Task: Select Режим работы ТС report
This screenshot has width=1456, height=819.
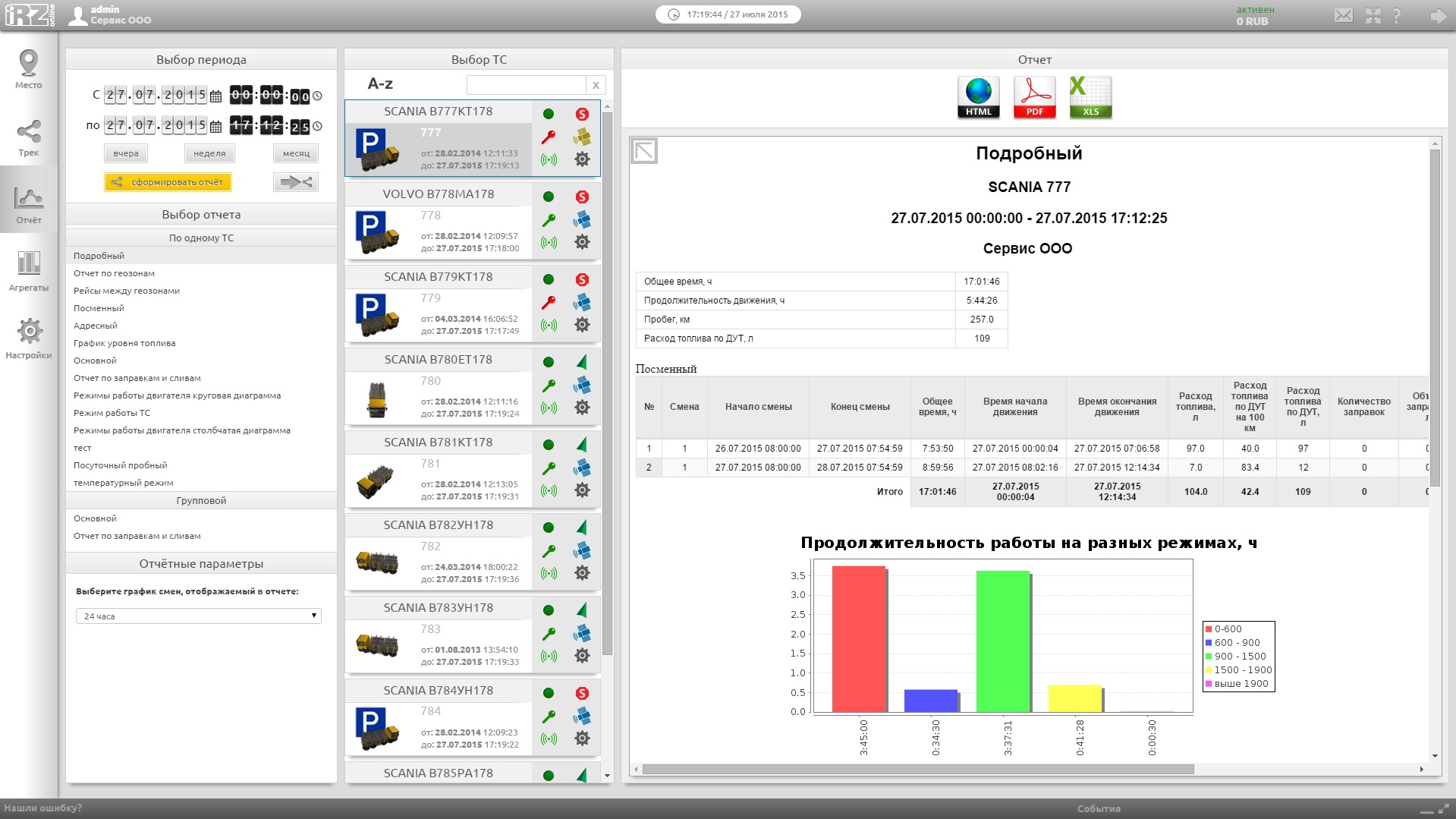Action: tap(201, 413)
